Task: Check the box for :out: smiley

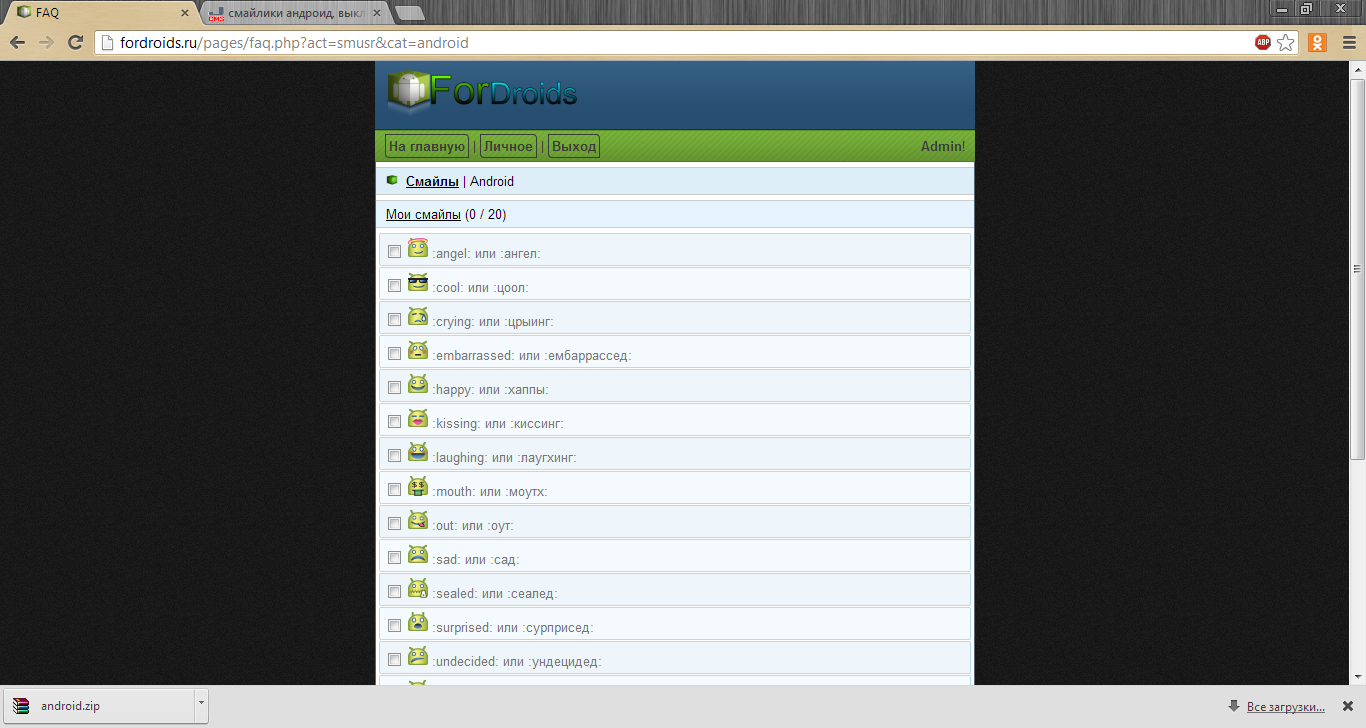Action: [x=394, y=524]
